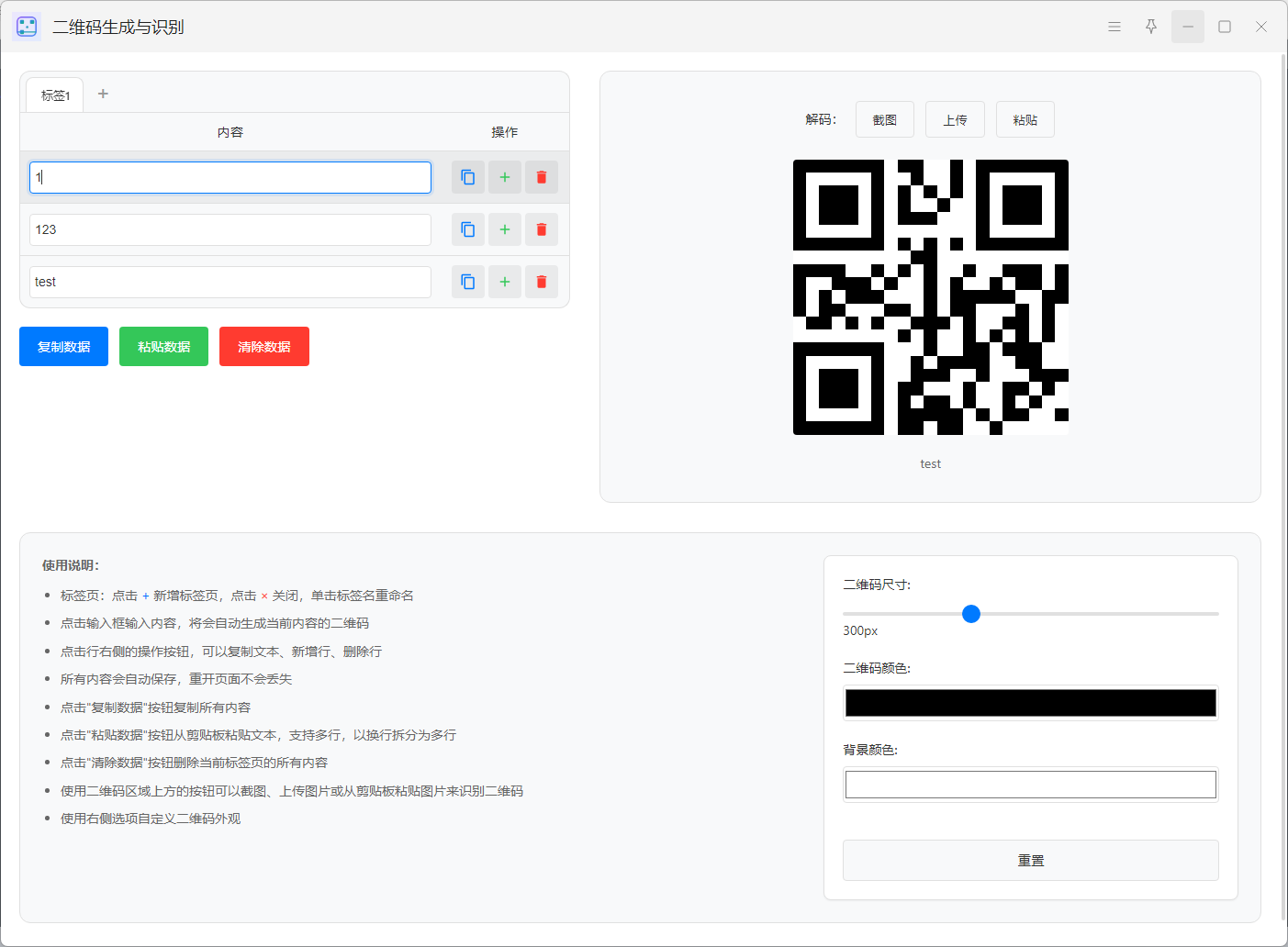Click the 粘贴数据 button
The image size is (1288, 947).
tap(163, 347)
